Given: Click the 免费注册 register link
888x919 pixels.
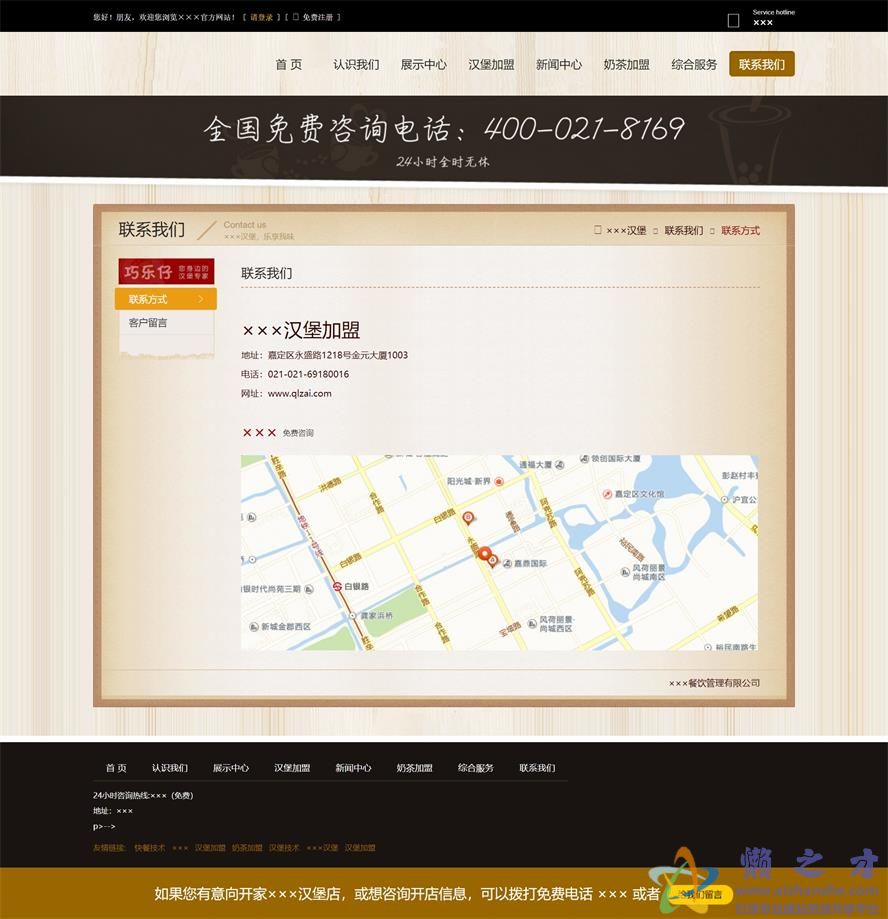Looking at the screenshot, I should (x=317, y=17).
